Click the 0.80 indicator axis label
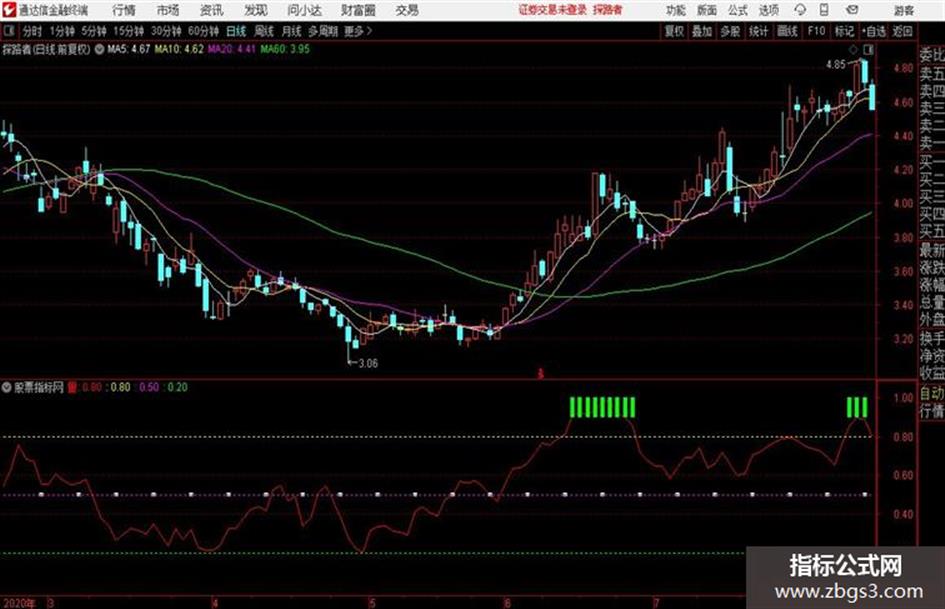The height and width of the screenshot is (609, 945). [903, 437]
